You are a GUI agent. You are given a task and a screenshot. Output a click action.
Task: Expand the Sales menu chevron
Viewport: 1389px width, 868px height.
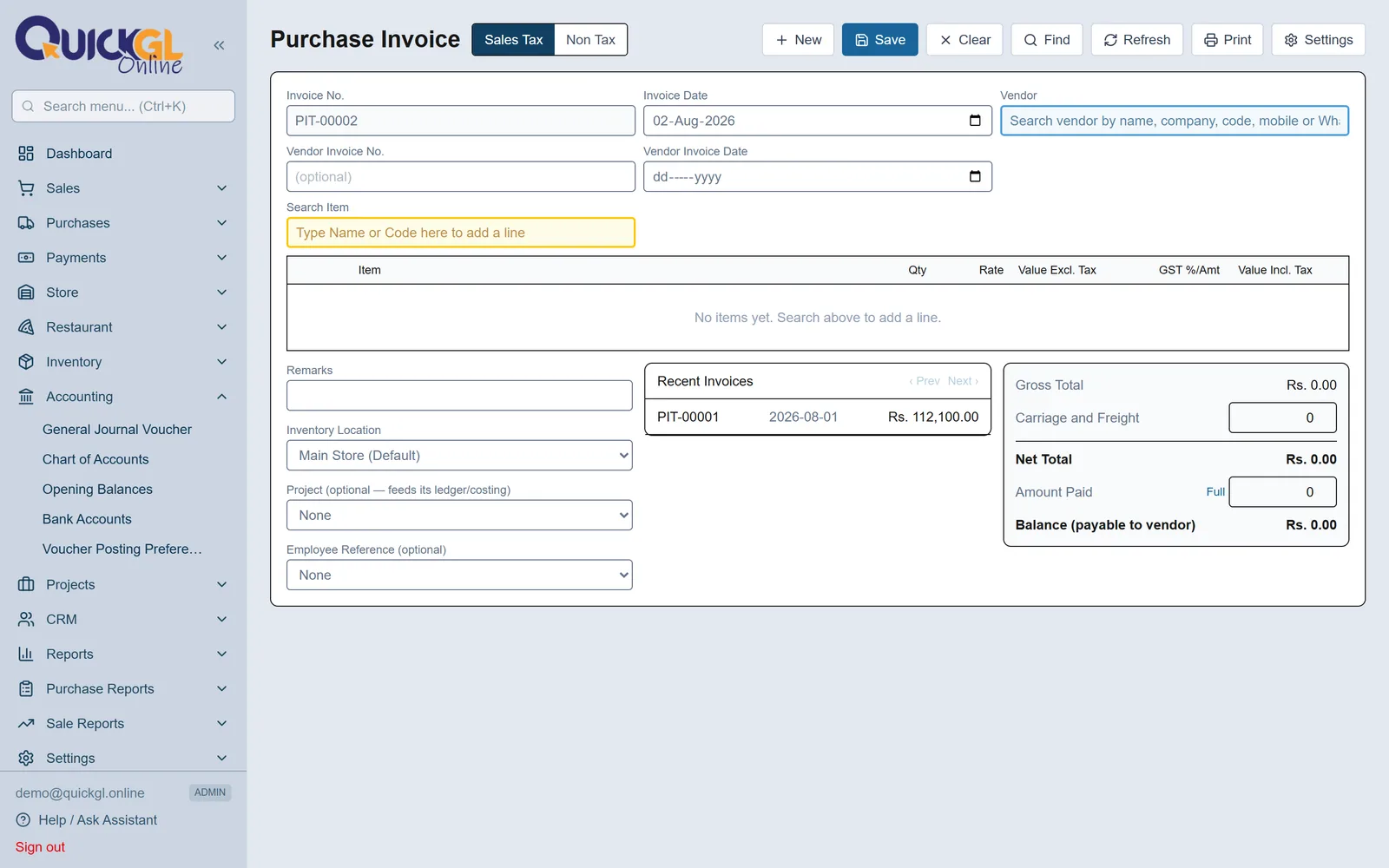(x=222, y=188)
